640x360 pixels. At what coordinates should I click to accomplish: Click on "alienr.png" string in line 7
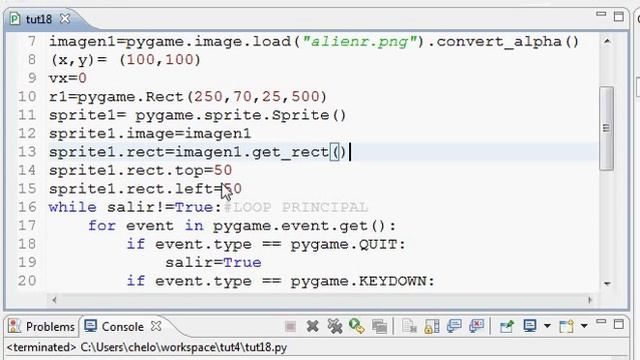(360, 42)
